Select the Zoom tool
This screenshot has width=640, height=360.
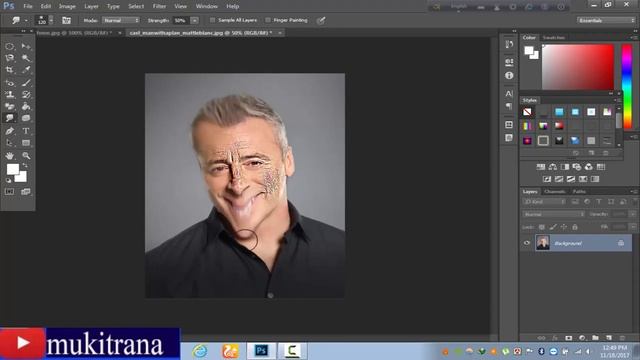26,156
